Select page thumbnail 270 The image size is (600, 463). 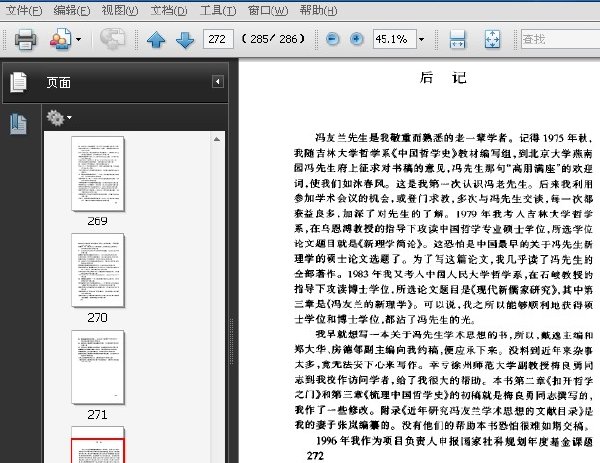click(x=98, y=270)
